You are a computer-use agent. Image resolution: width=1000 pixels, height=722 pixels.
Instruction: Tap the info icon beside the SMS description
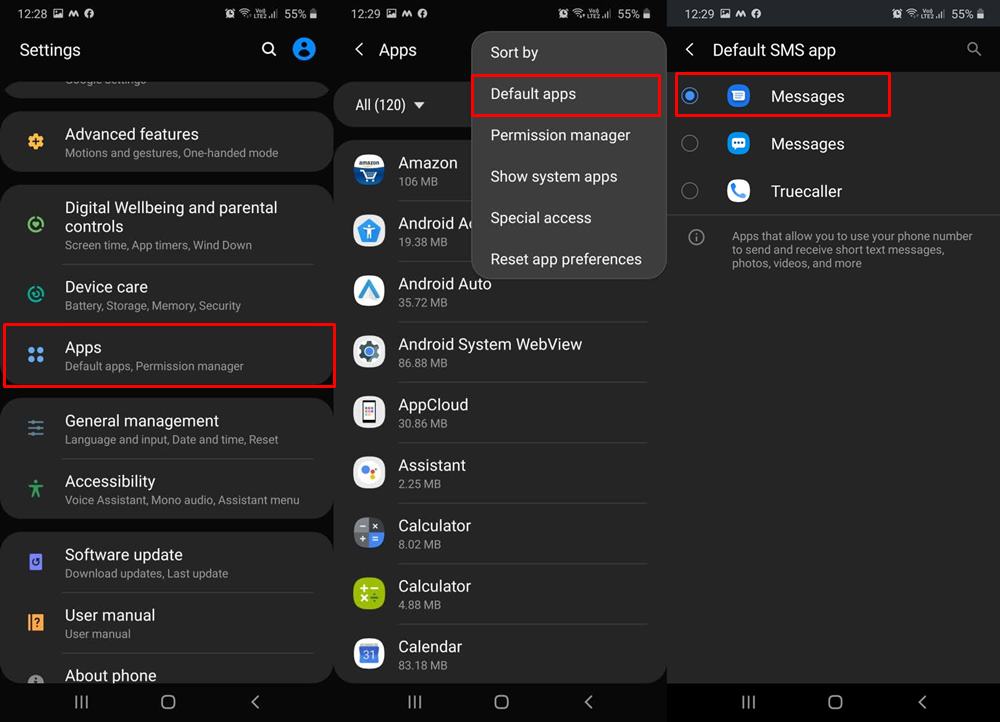point(696,237)
